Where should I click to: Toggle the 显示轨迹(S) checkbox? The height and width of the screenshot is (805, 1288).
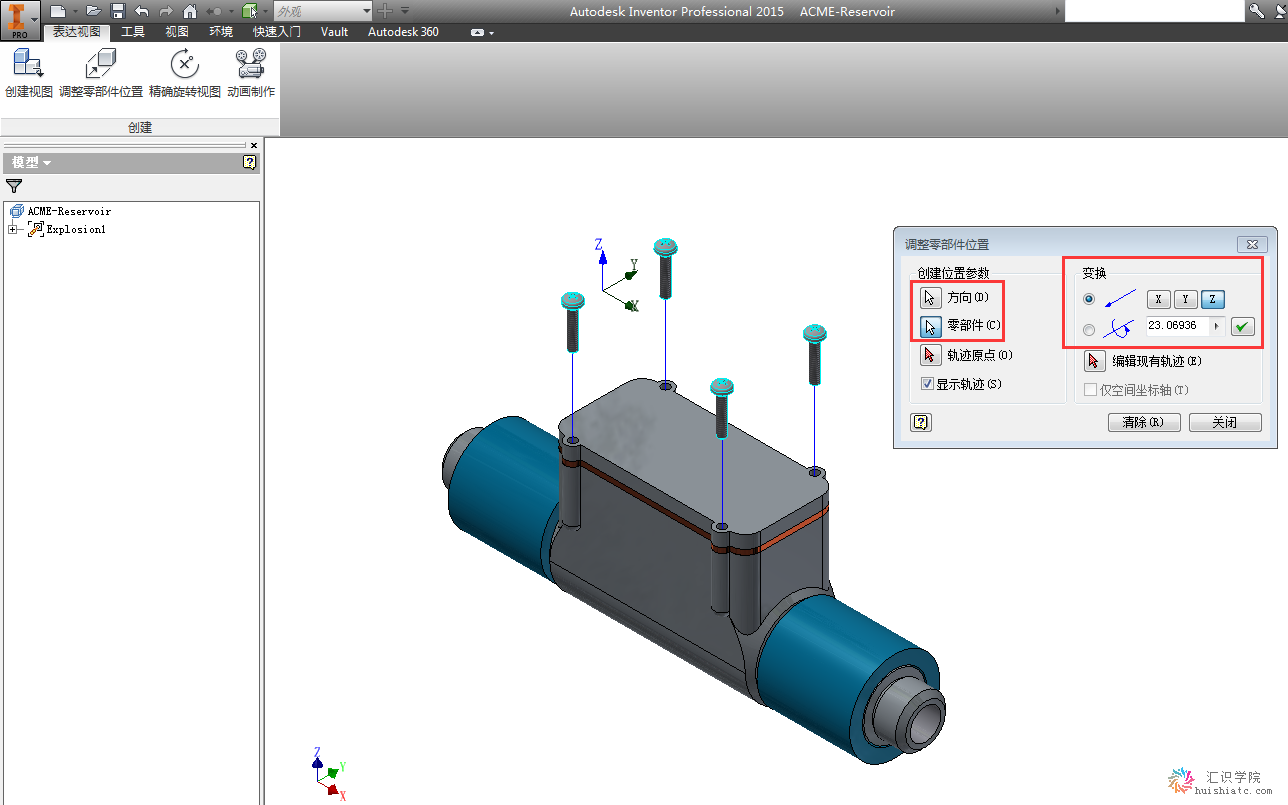point(927,384)
